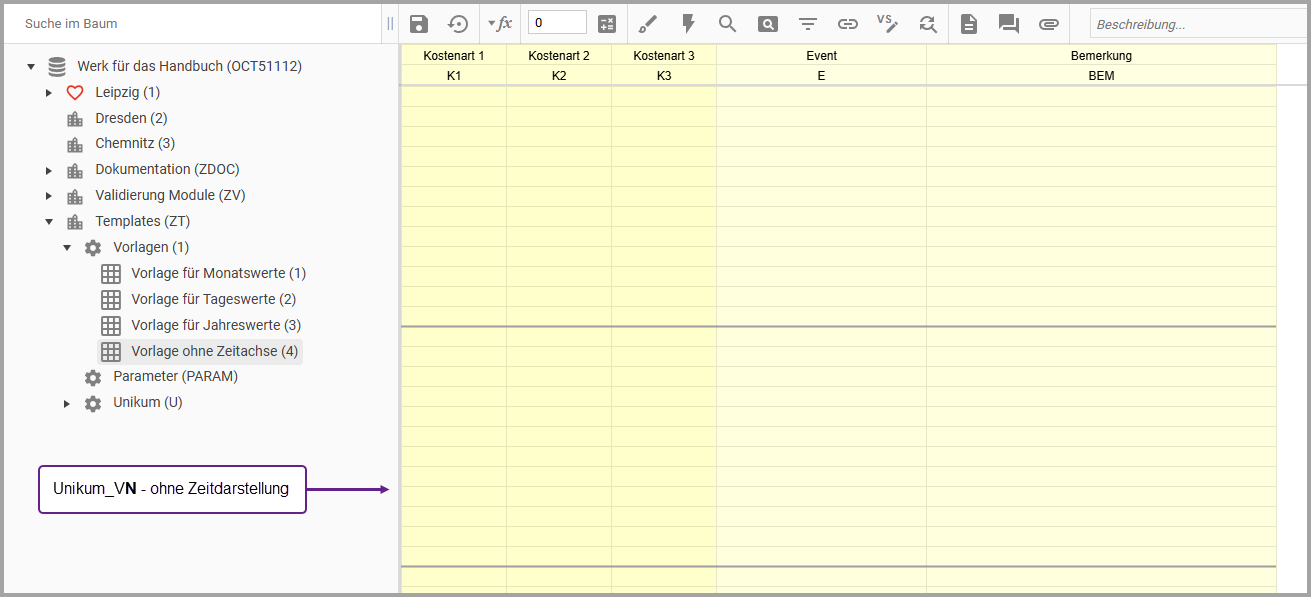Click the paperclip attachment icon
The image size is (1311, 597).
[x=1048, y=24]
